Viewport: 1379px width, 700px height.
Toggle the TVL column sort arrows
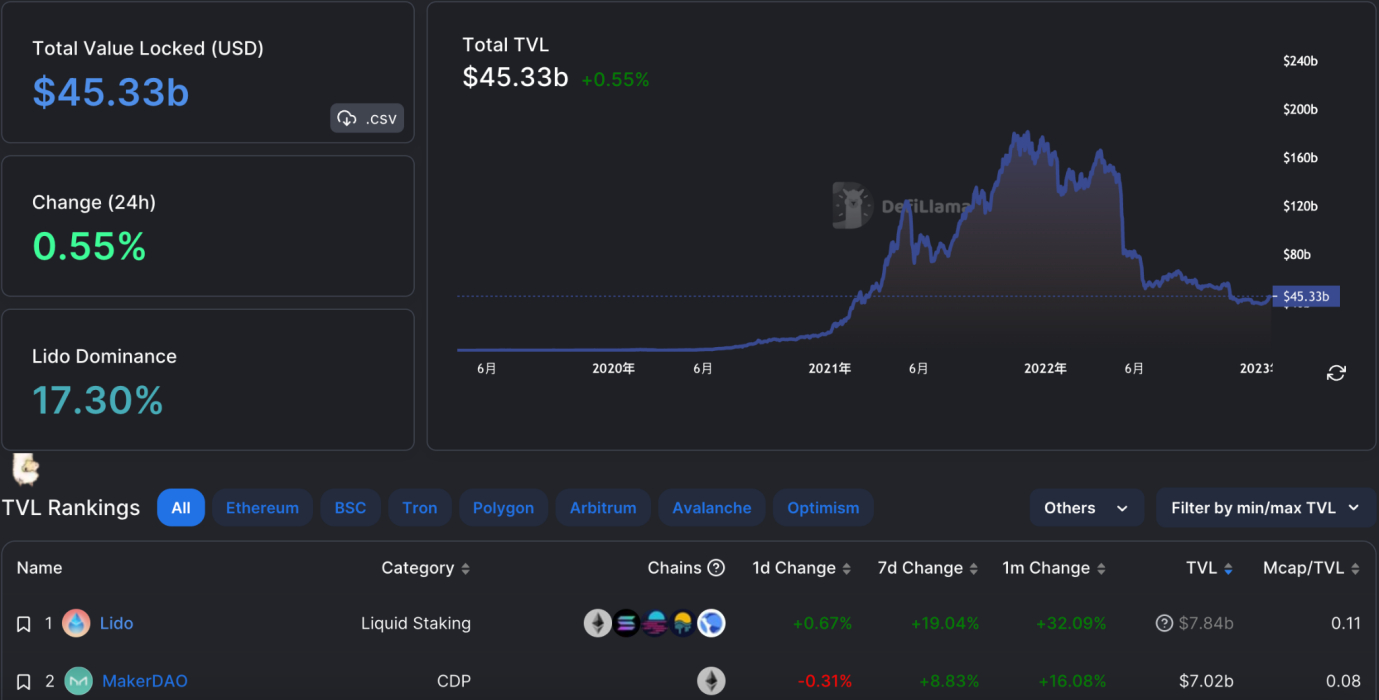point(1228,569)
